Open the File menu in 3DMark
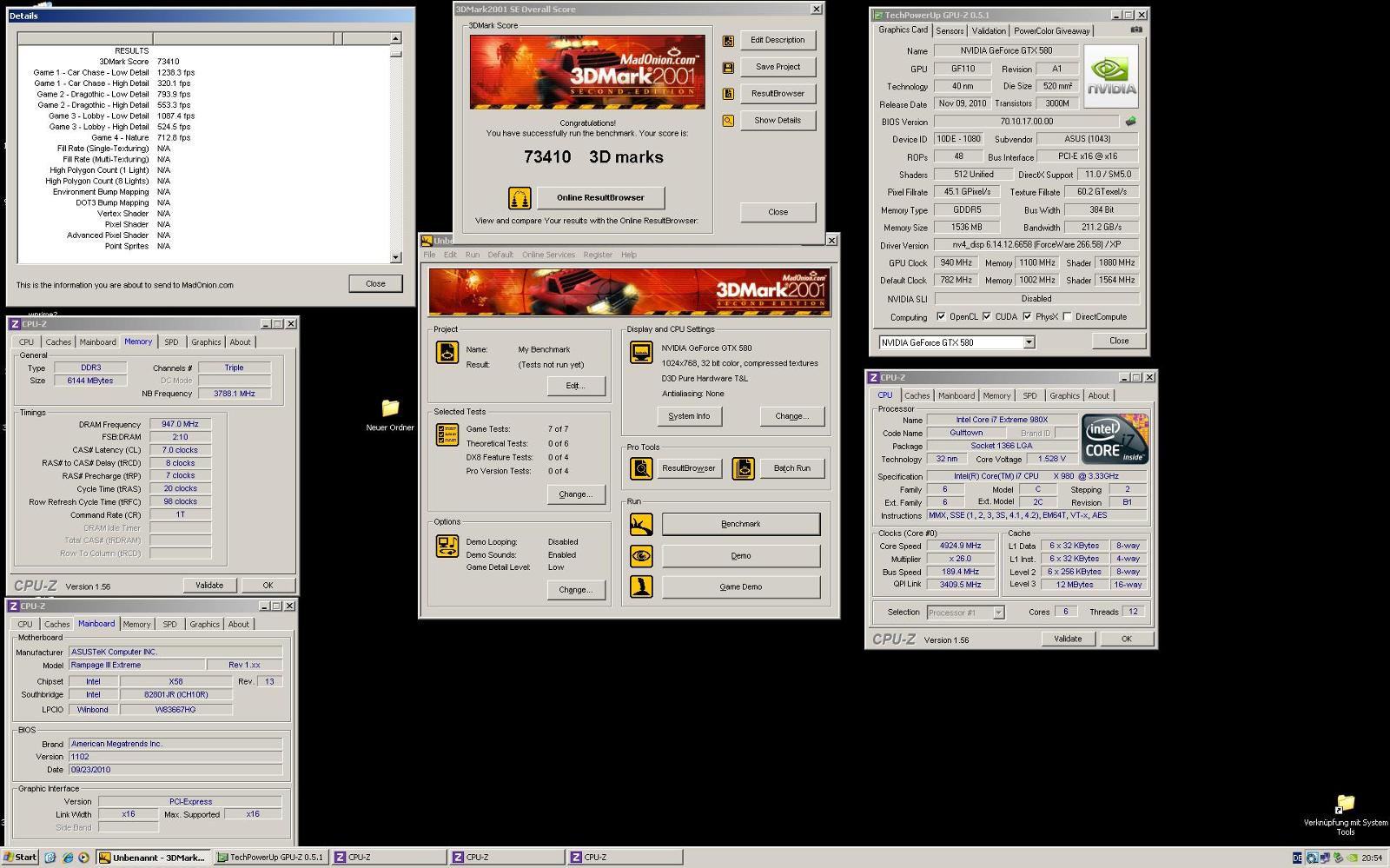The width and height of the screenshot is (1390, 868). coord(429,255)
